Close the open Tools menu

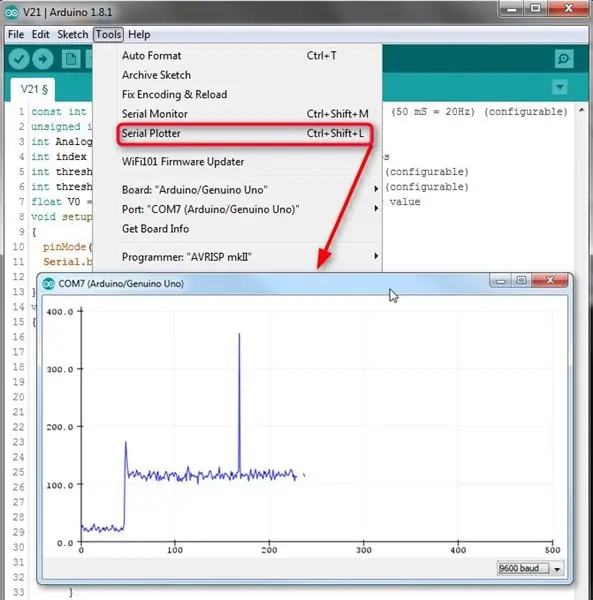click(109, 34)
